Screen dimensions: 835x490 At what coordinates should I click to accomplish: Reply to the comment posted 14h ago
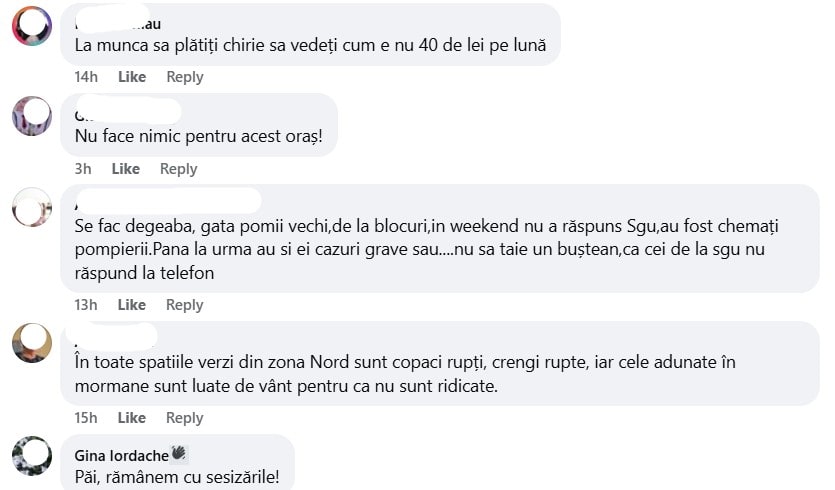tap(185, 77)
